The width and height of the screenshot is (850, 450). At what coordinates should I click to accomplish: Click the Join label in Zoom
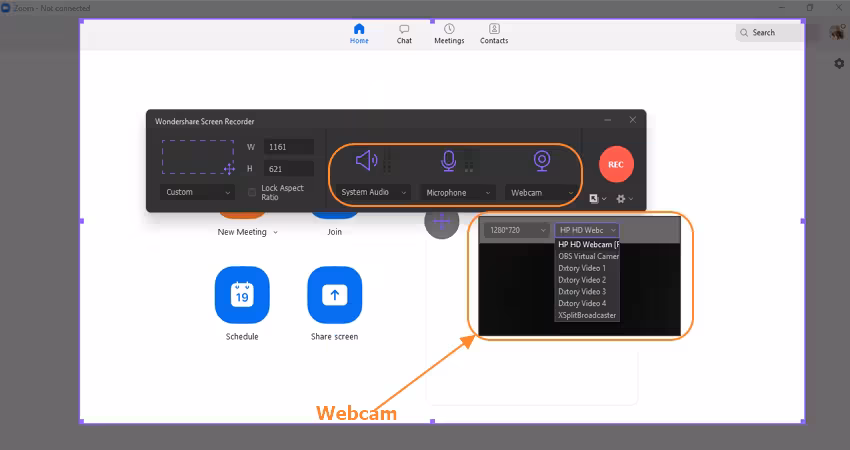pos(334,232)
